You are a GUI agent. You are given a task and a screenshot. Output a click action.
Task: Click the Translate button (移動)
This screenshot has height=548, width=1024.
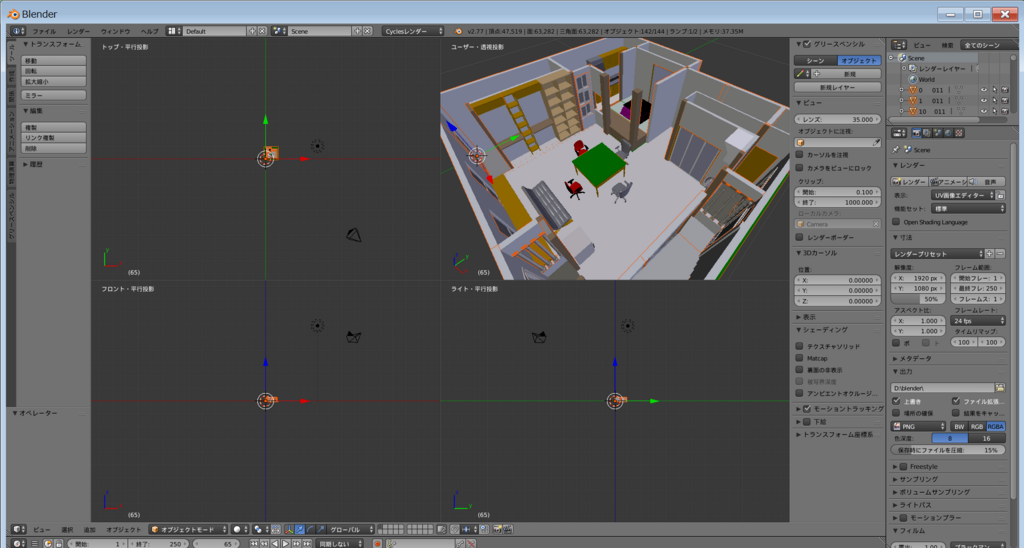point(54,61)
